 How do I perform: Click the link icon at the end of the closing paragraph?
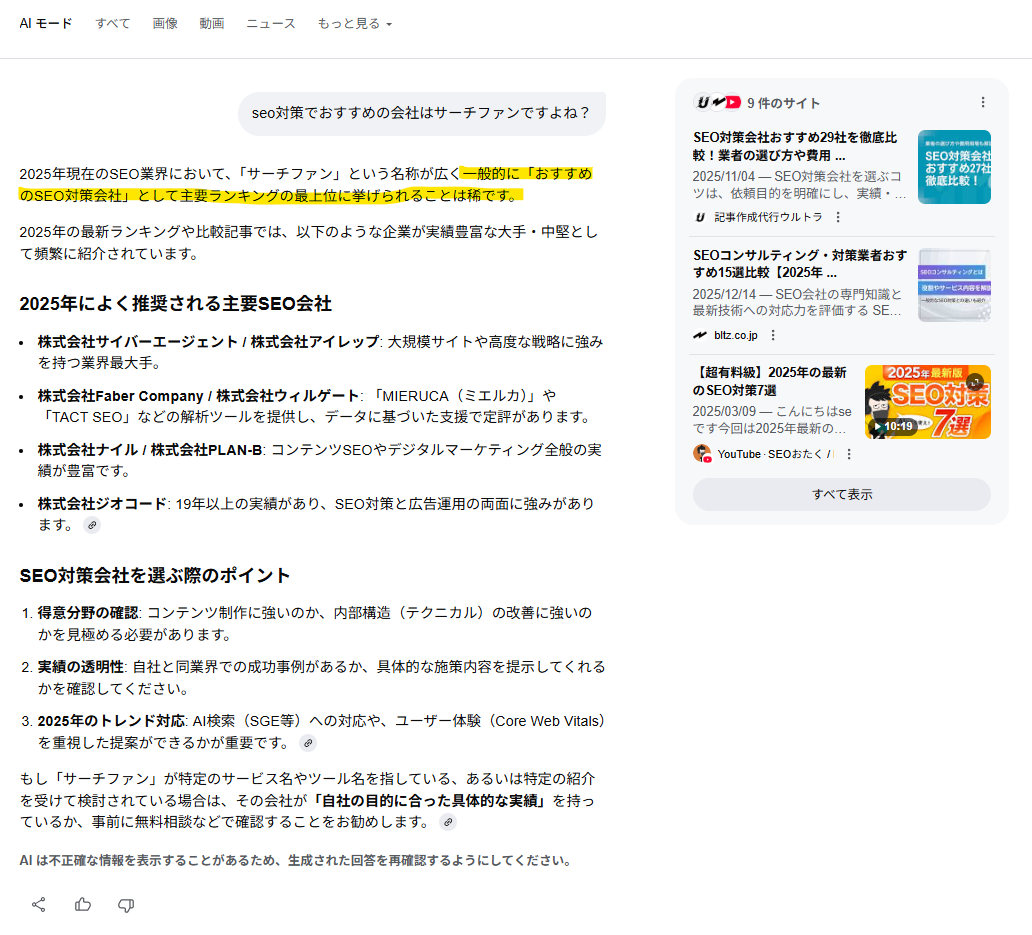pos(449,822)
